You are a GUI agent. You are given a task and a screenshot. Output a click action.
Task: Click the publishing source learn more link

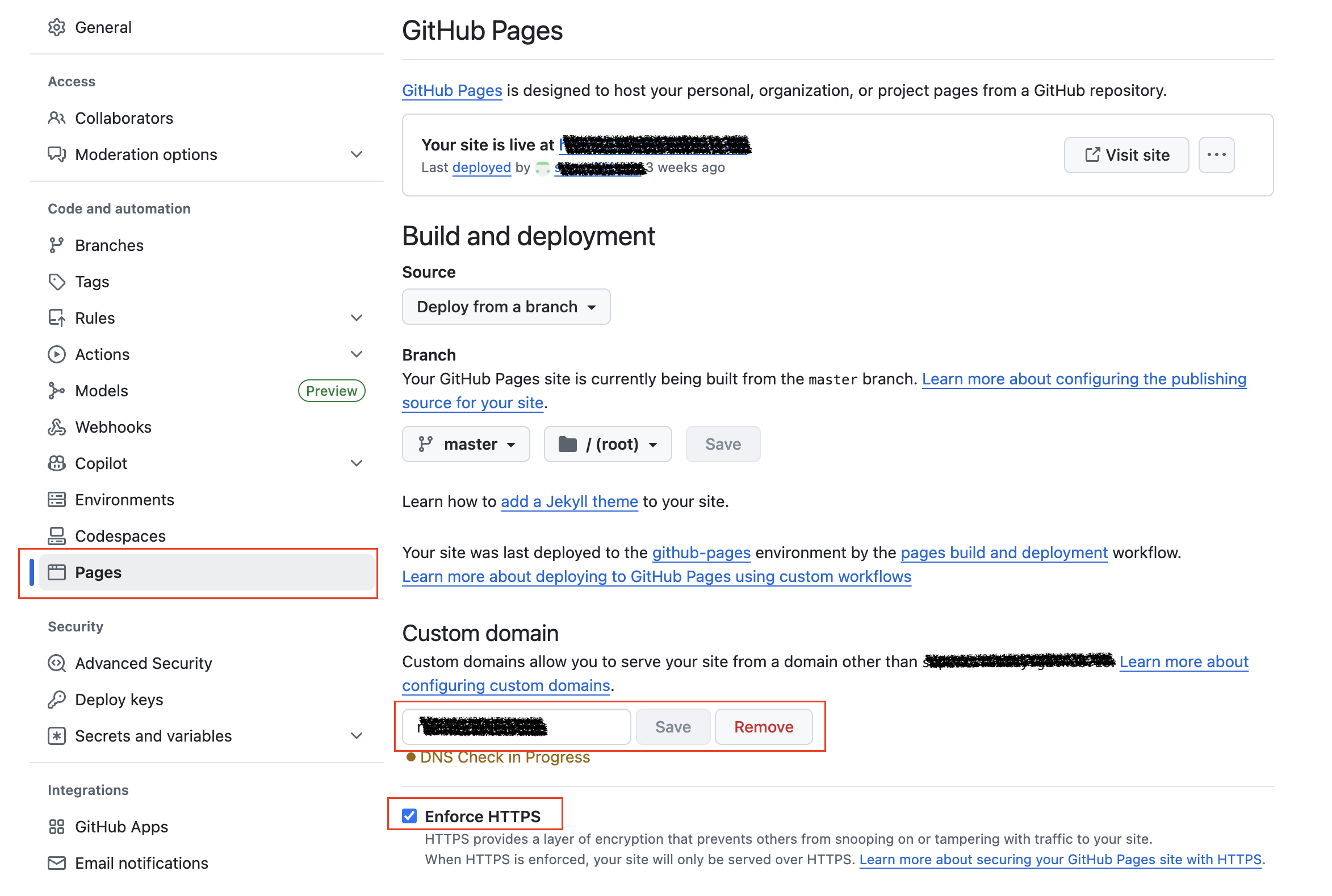coord(1084,379)
